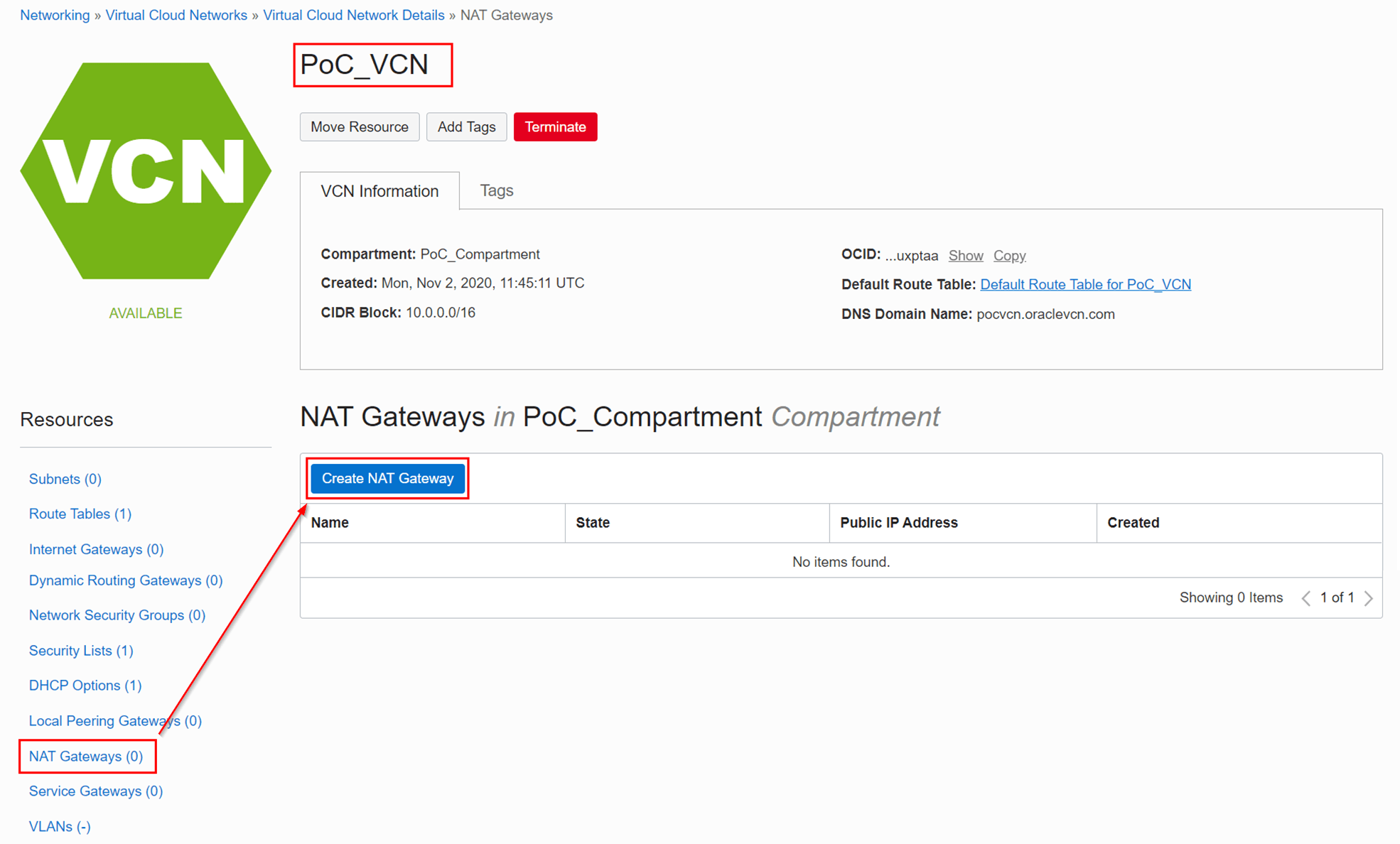
Task: Open Default Route Table for PoC_VCN
Action: coord(1085,284)
